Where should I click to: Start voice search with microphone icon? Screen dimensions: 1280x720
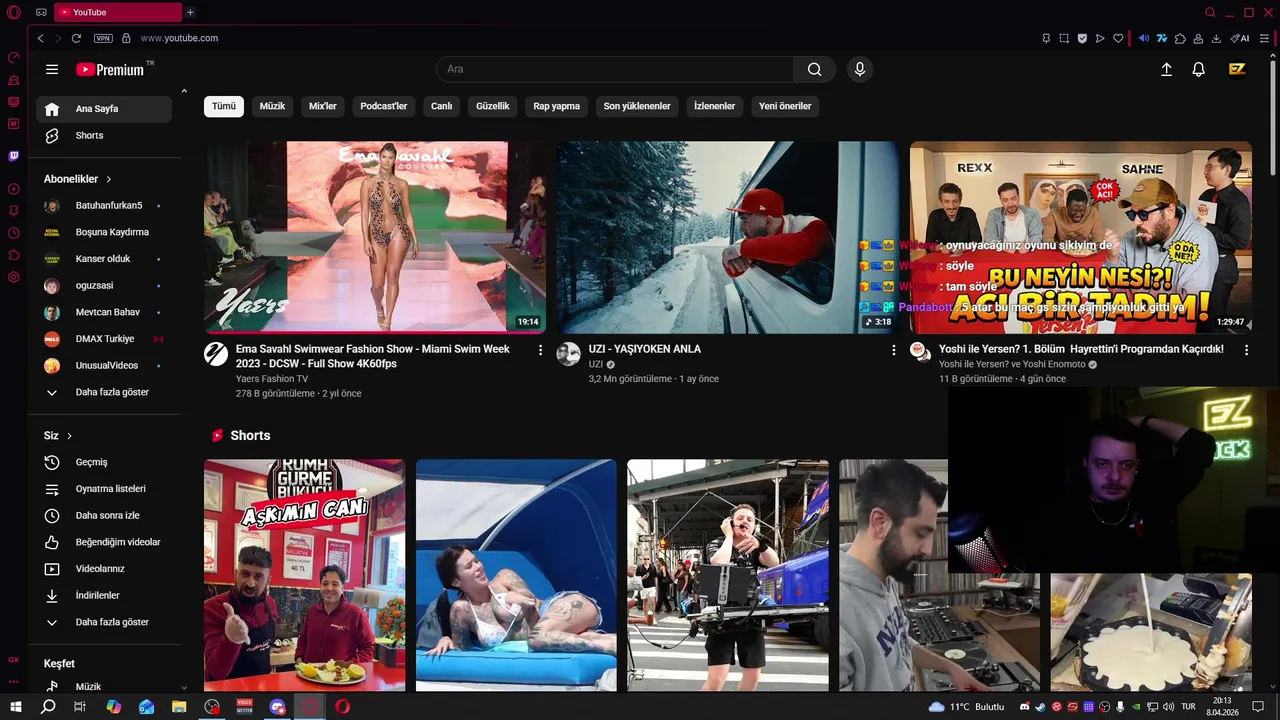[859, 69]
